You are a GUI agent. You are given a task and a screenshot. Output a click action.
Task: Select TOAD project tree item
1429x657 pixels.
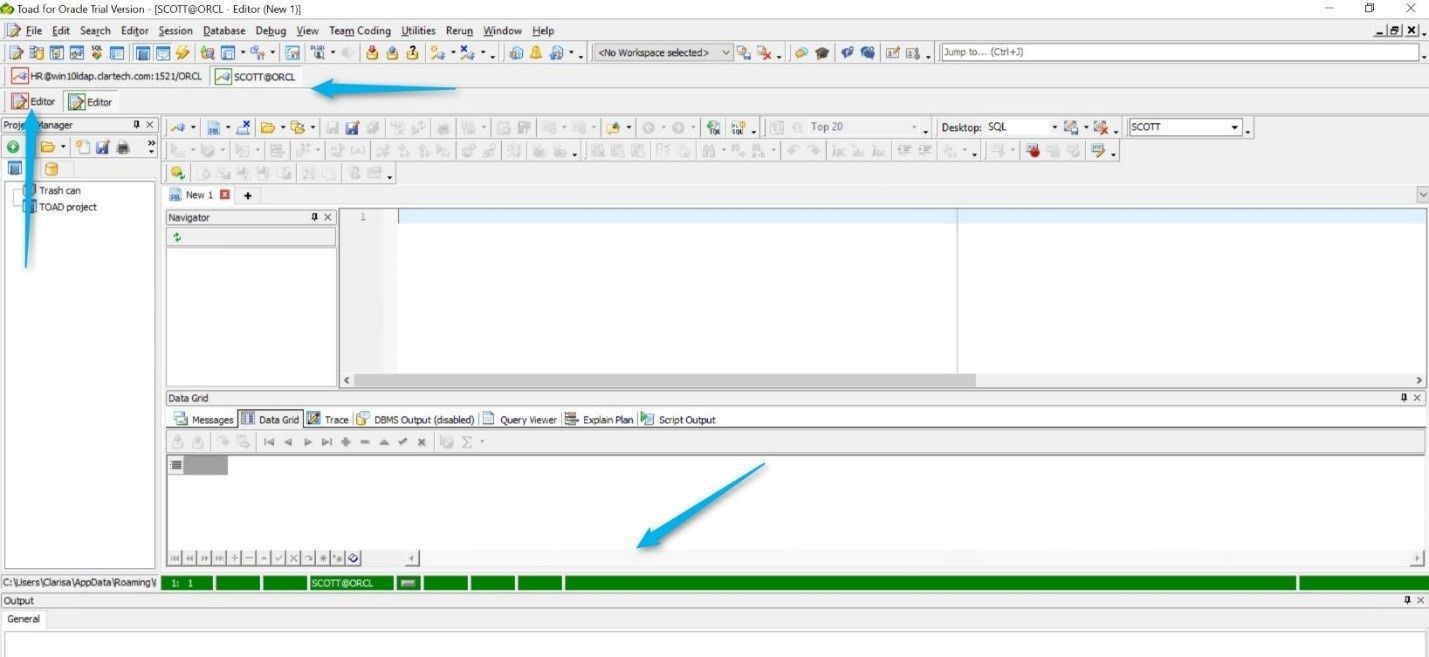point(67,207)
